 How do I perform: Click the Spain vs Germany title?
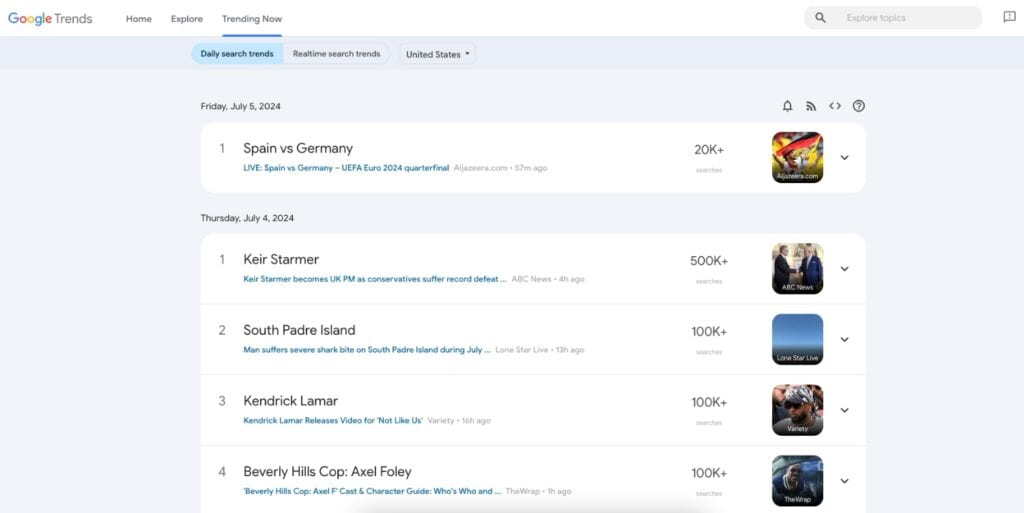[298, 148]
